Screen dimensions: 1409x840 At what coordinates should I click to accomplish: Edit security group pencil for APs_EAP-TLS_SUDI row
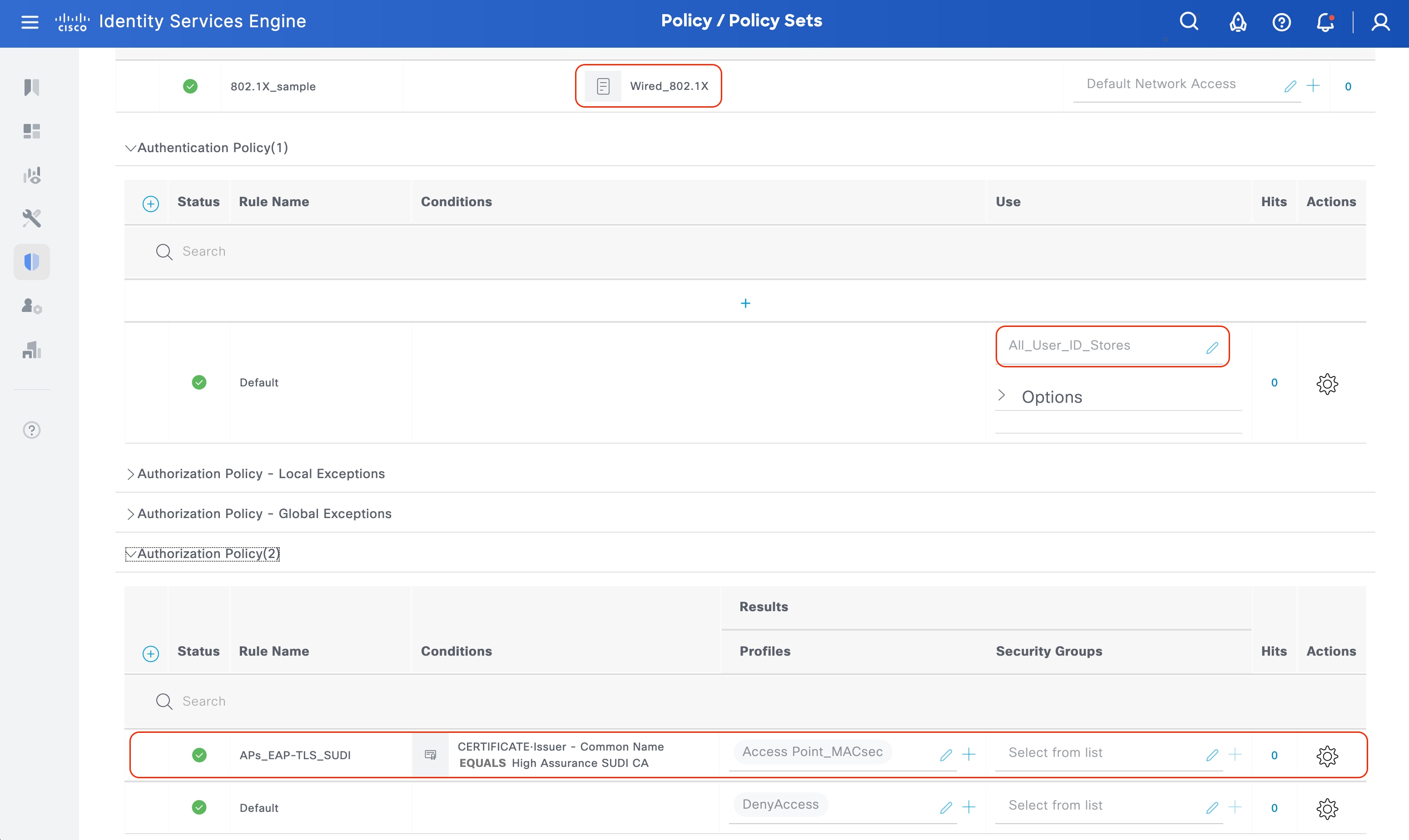pos(1212,755)
